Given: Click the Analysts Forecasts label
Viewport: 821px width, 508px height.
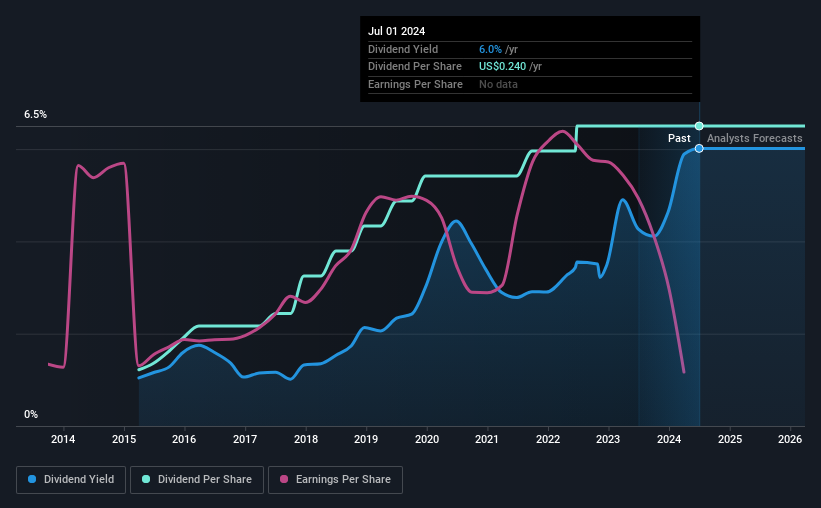Looking at the screenshot, I should 755,138.
